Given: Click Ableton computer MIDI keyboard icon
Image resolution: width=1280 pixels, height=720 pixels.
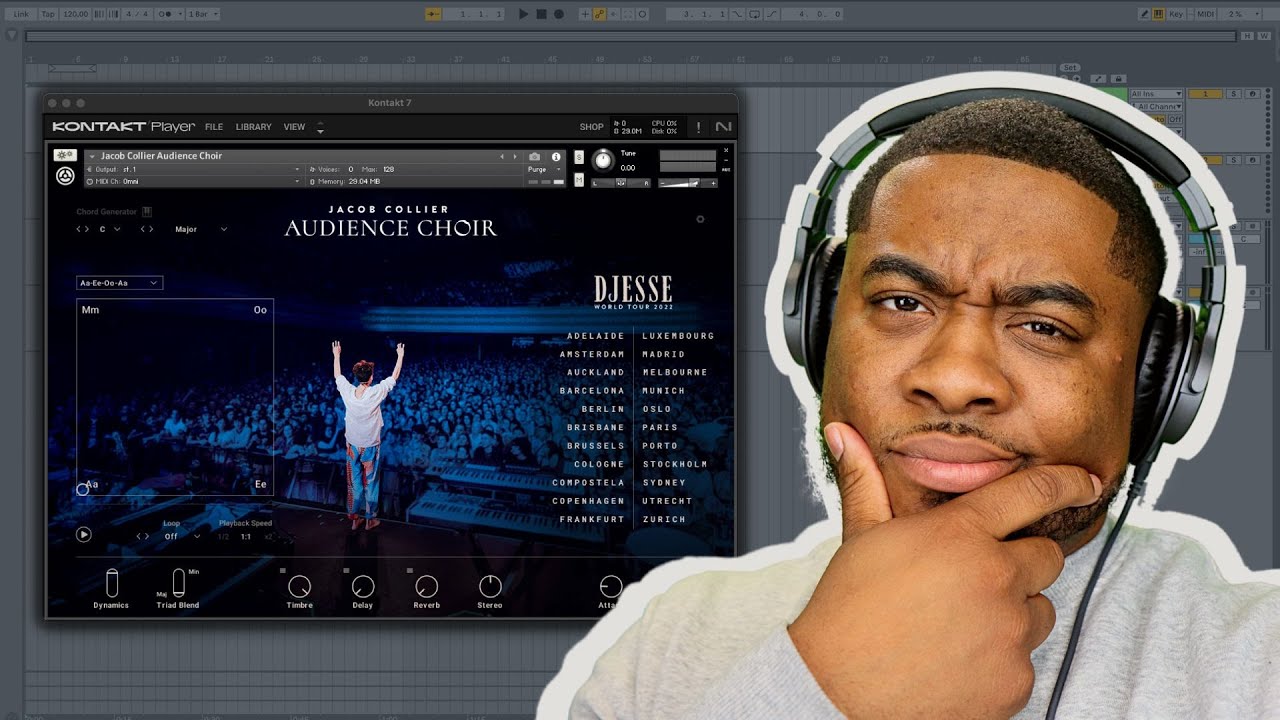Looking at the screenshot, I should pyautogui.click(x=1158, y=14).
